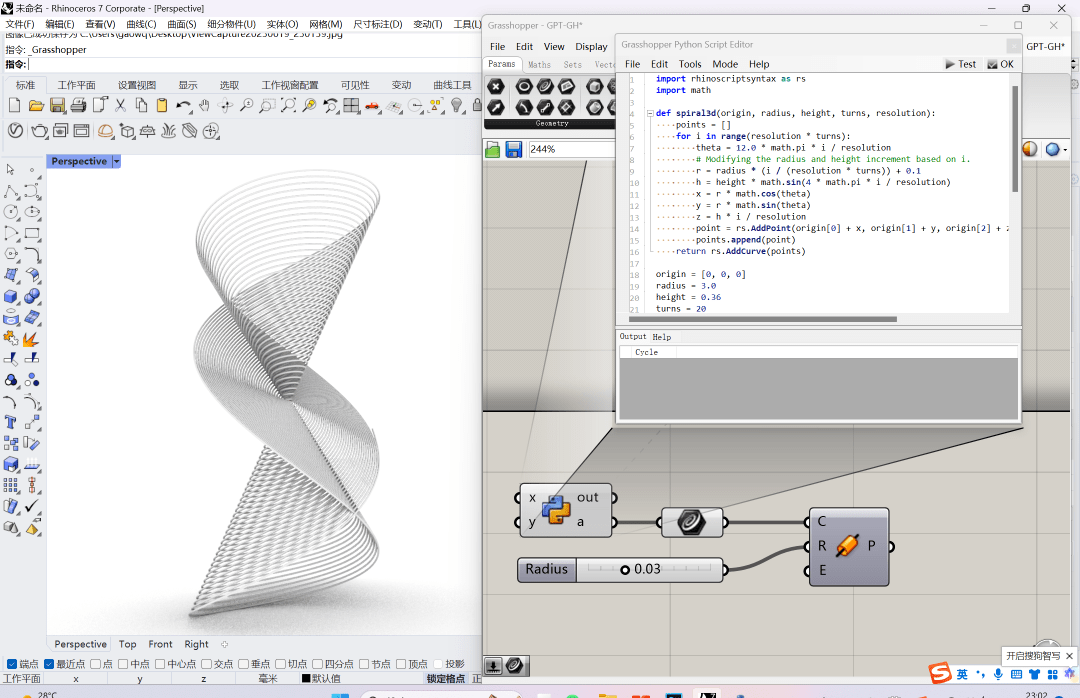Click the Paste clipboard icon
The height and width of the screenshot is (698, 1080).
click(x=162, y=105)
